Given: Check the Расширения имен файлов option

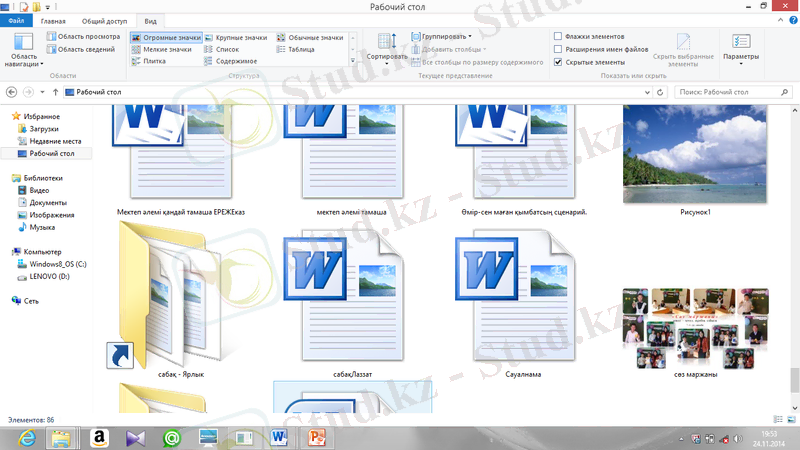Looking at the screenshot, I should tap(558, 49).
